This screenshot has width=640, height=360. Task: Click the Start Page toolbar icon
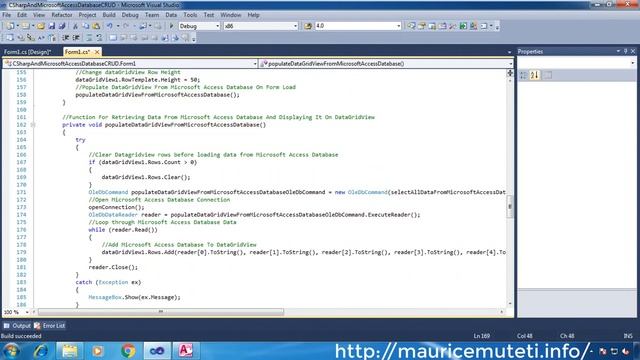[463, 26]
